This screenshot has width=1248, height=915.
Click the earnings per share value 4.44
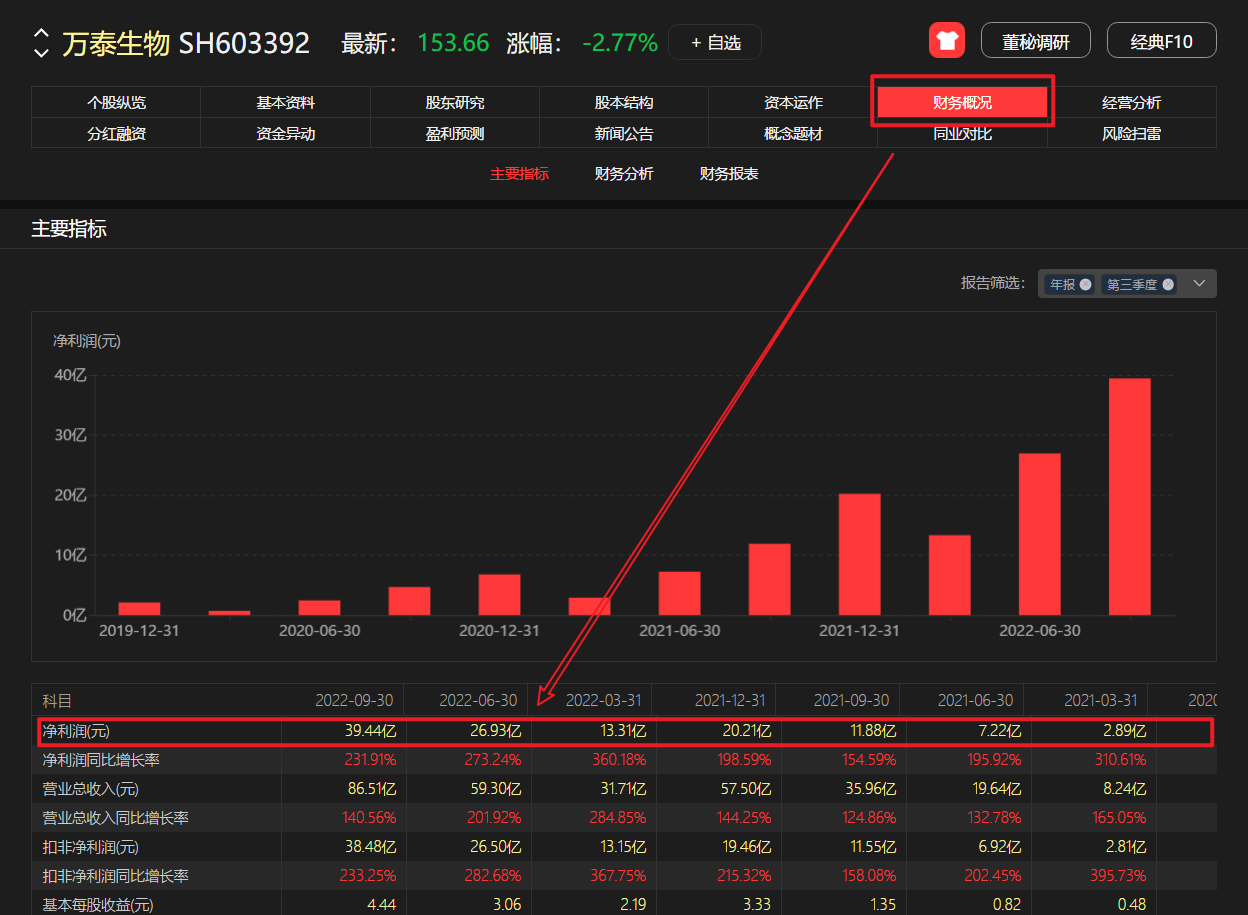(x=383, y=905)
